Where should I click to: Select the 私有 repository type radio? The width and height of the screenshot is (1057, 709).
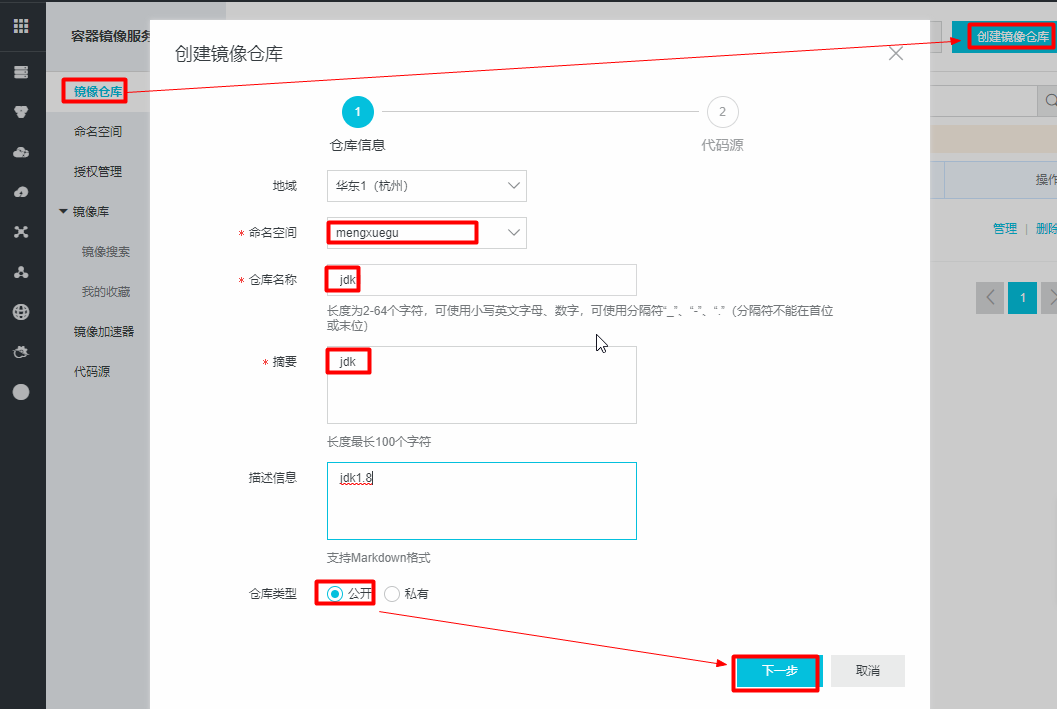(392, 594)
